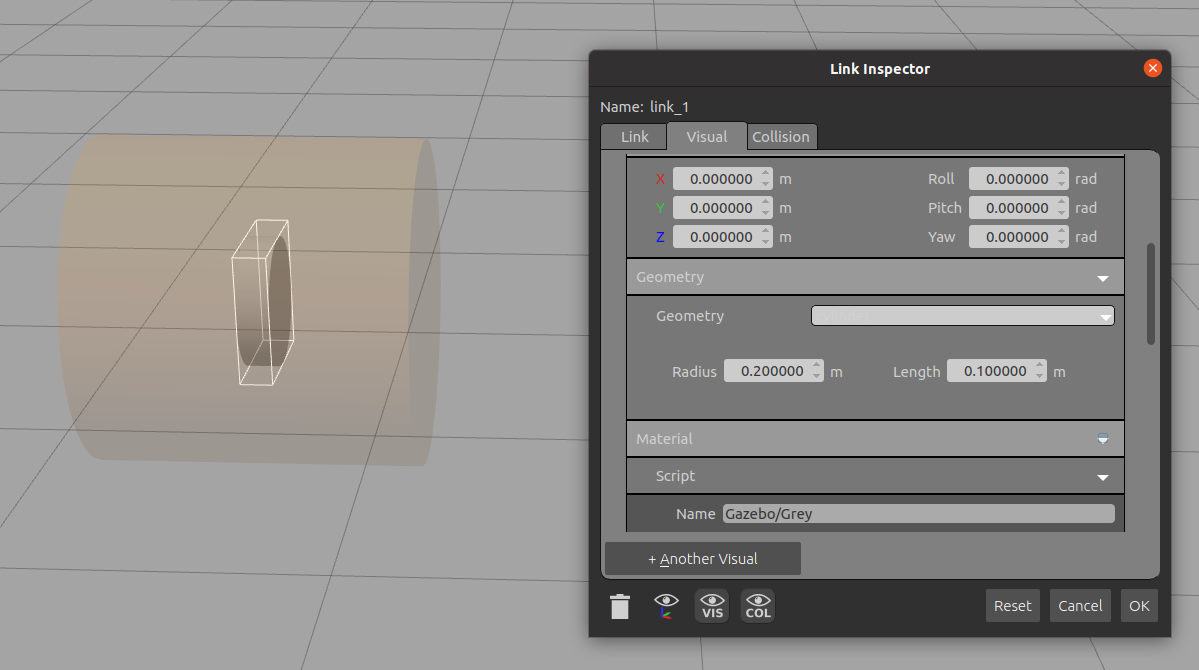Click the inspector's vertical scrollbar
Viewport: 1199px width, 670px height.
tap(1150, 293)
